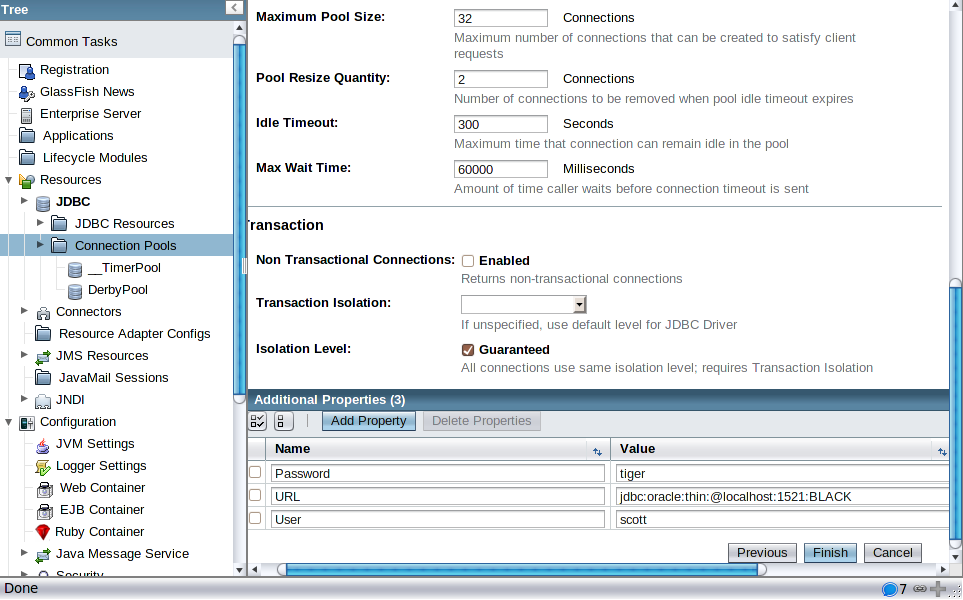Enable Non Transactional Connections
Image resolution: width=963 pixels, height=600 pixels.
[467, 260]
